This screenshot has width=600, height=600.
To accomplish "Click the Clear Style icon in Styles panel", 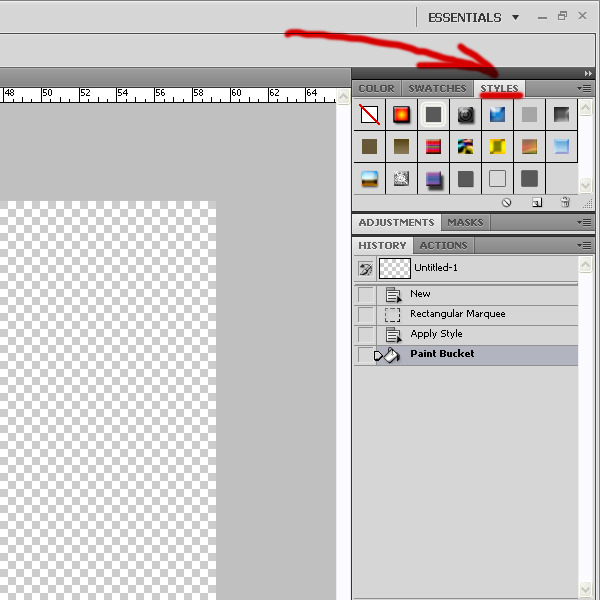I will point(506,202).
